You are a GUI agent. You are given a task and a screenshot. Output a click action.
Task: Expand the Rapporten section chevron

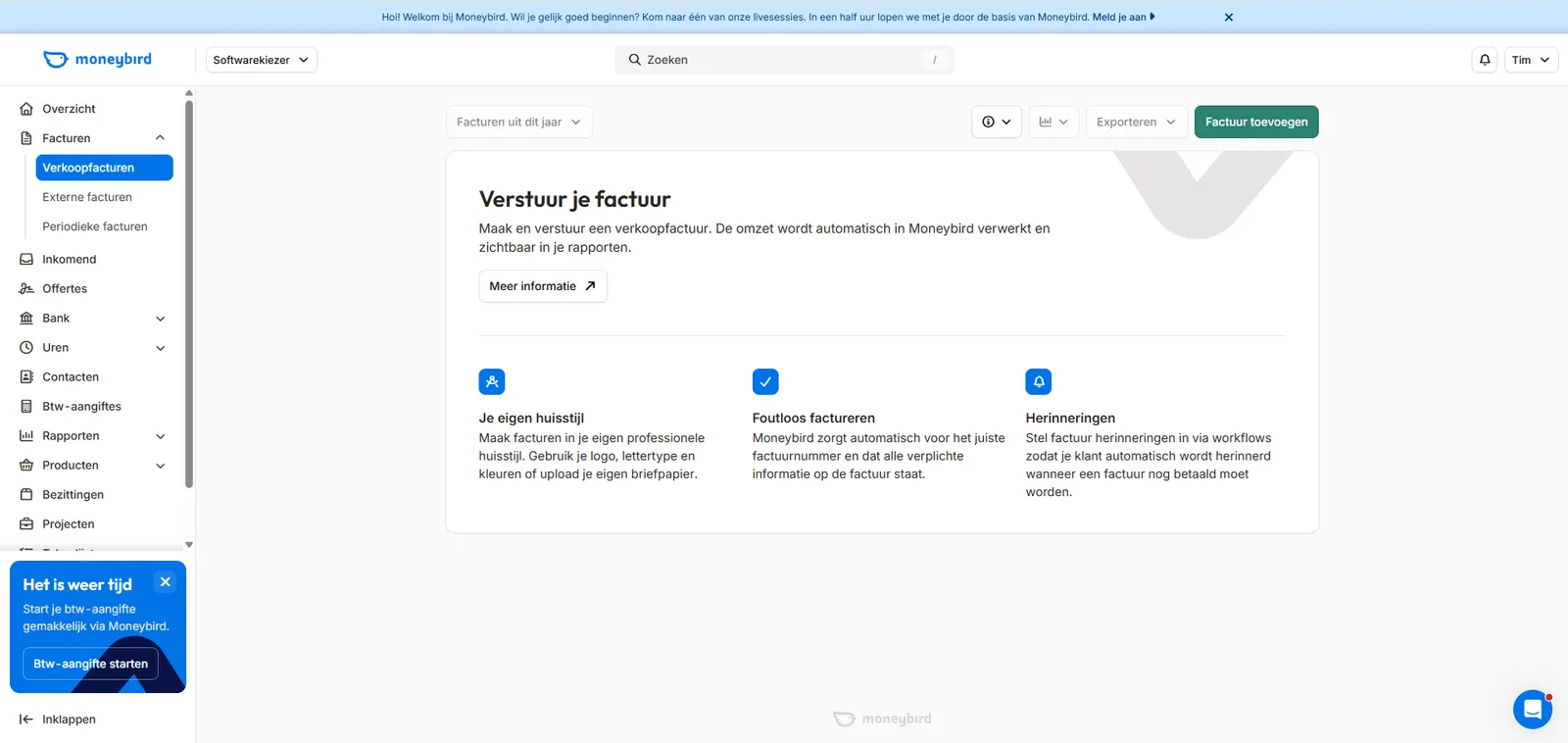[x=161, y=436]
